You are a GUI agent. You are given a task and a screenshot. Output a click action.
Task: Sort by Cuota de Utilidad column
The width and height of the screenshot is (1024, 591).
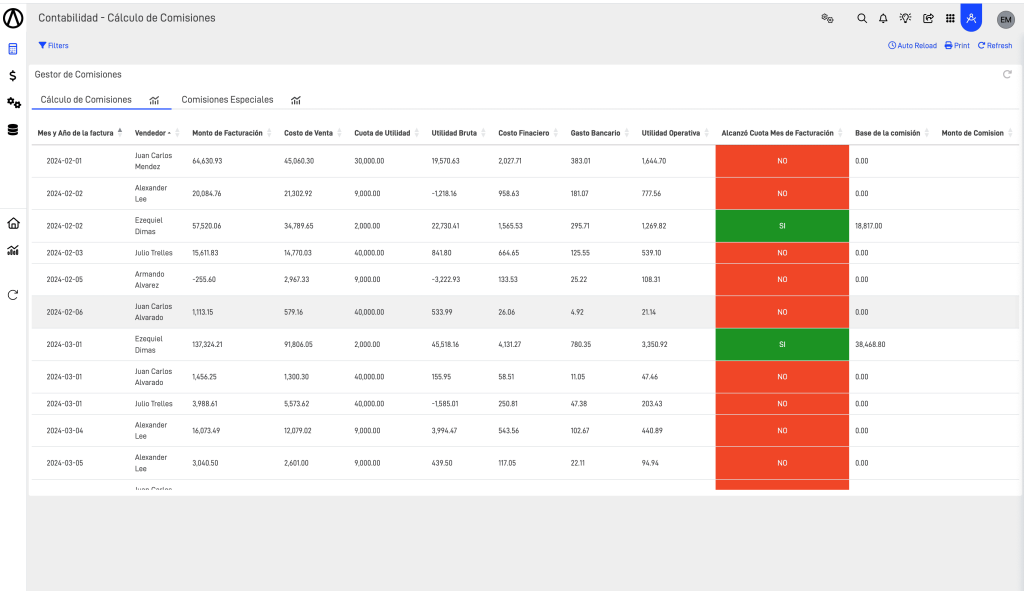pos(382,133)
